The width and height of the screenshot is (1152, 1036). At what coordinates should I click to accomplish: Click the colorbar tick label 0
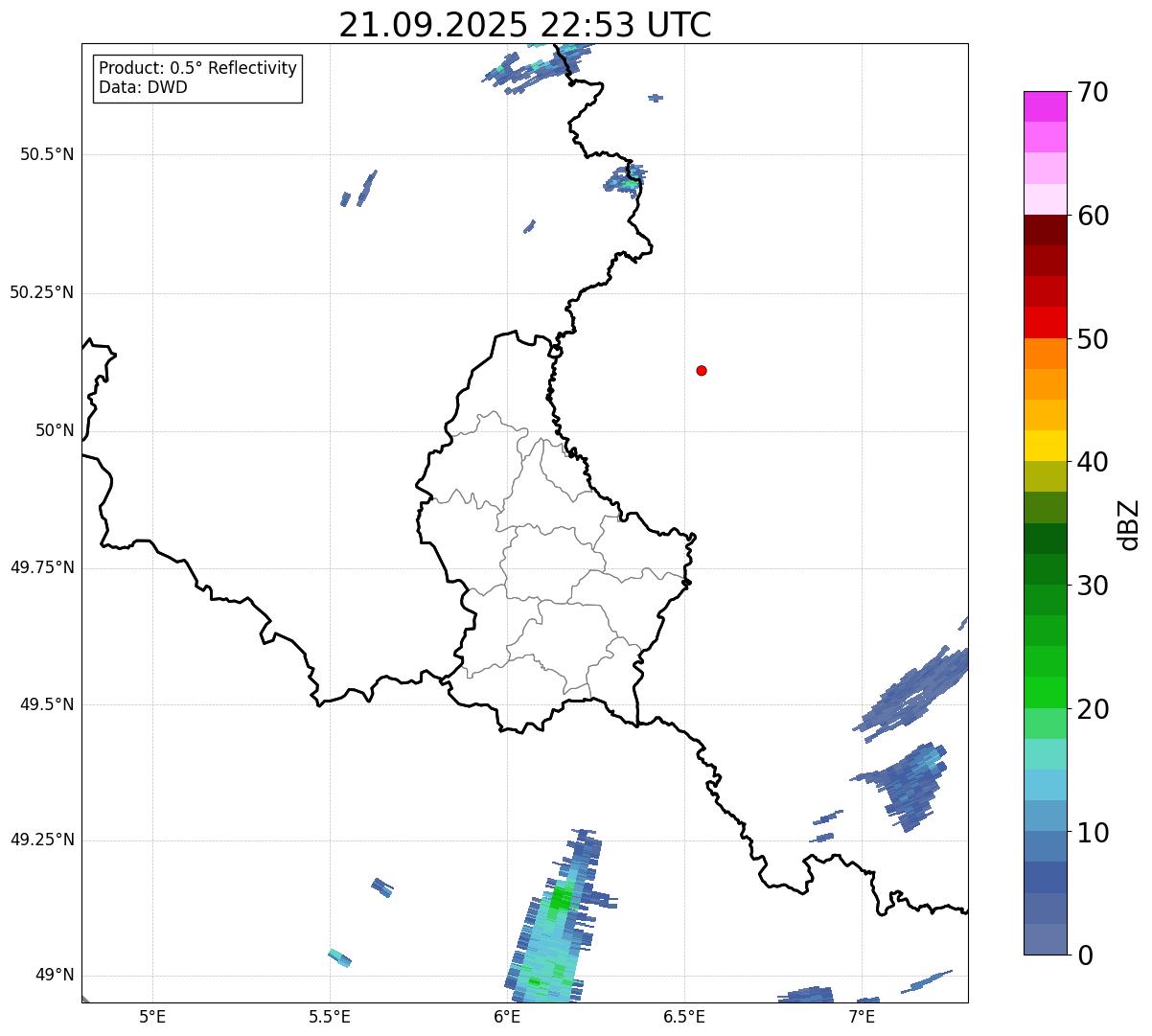point(1084,955)
